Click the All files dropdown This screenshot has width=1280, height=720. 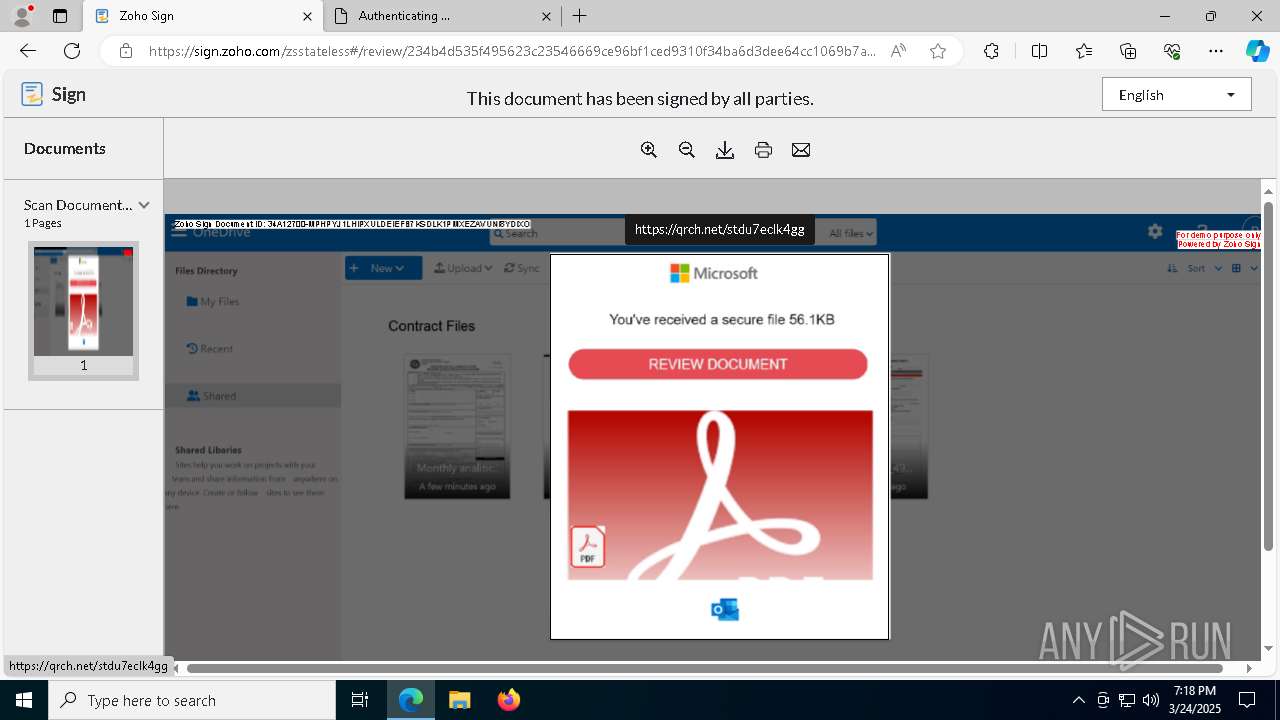pos(851,233)
